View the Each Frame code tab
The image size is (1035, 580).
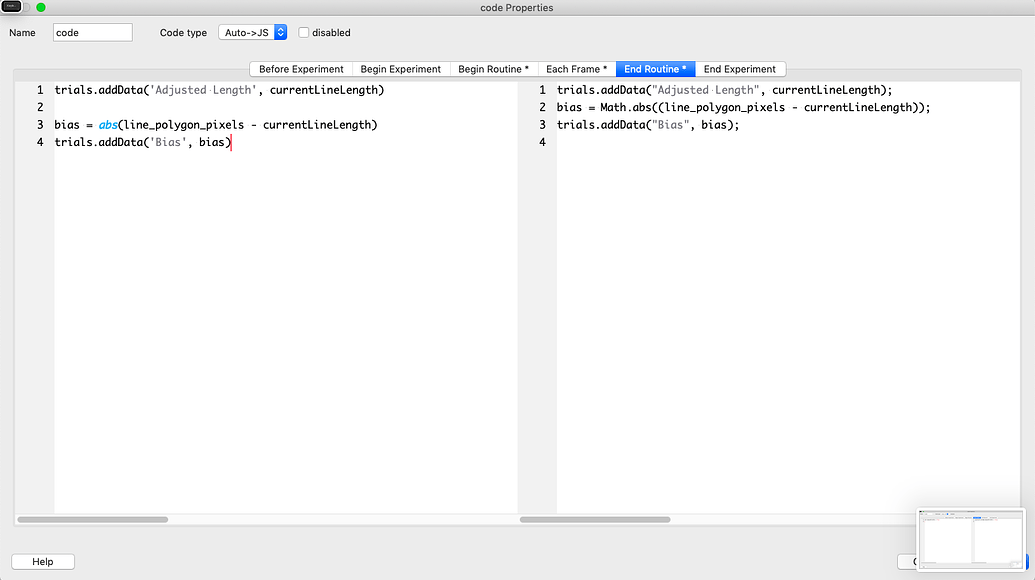click(576, 69)
